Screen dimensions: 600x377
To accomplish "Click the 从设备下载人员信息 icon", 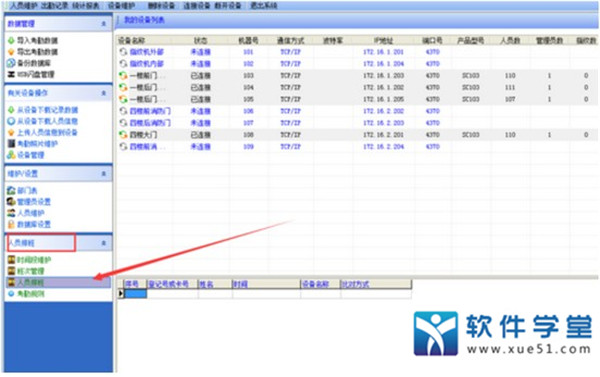I will tap(11, 121).
